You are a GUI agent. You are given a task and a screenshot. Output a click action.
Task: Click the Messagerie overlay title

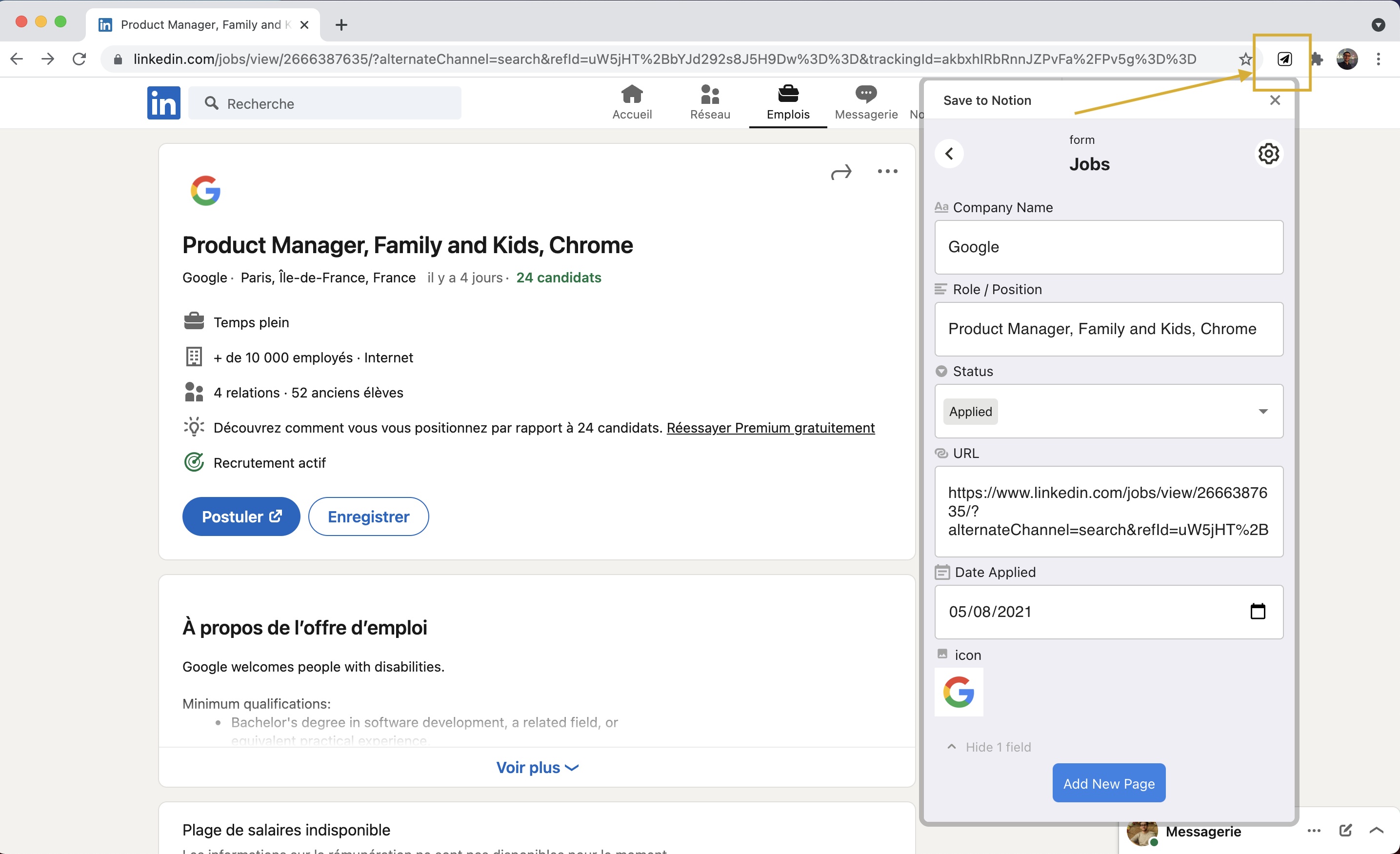click(x=1203, y=831)
